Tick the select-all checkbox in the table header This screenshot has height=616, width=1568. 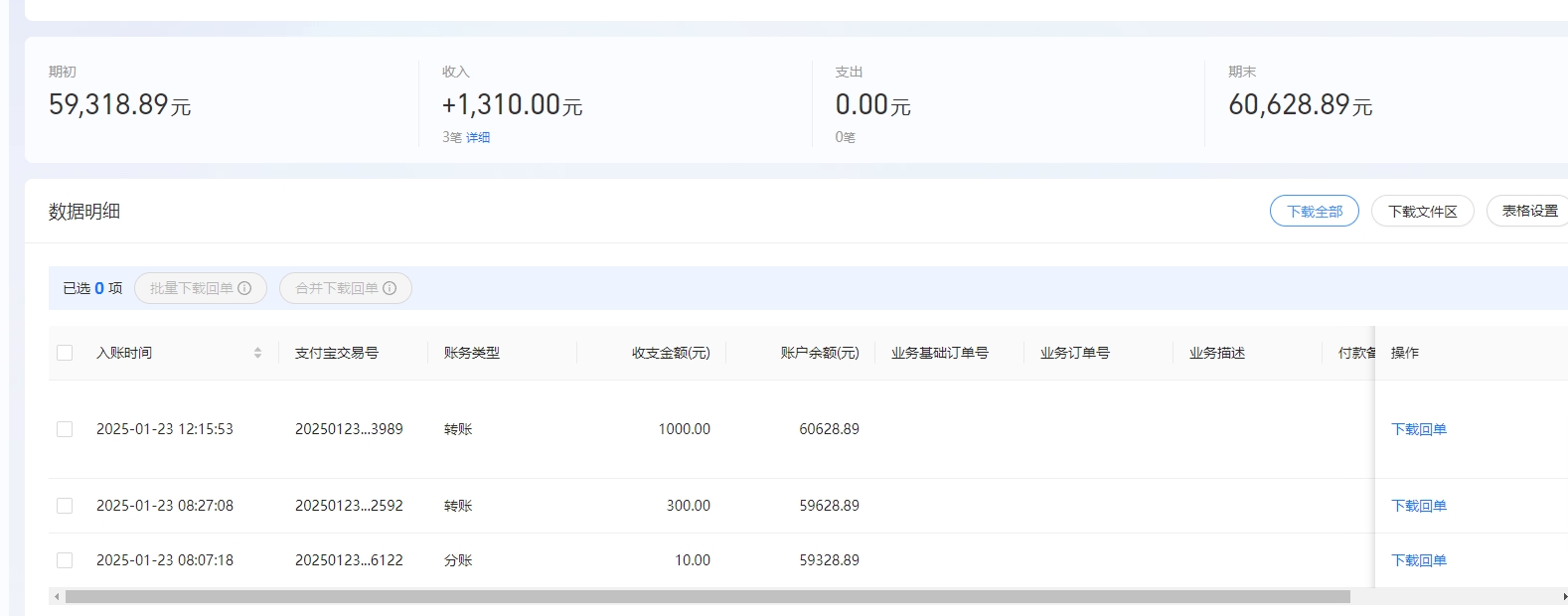point(65,353)
